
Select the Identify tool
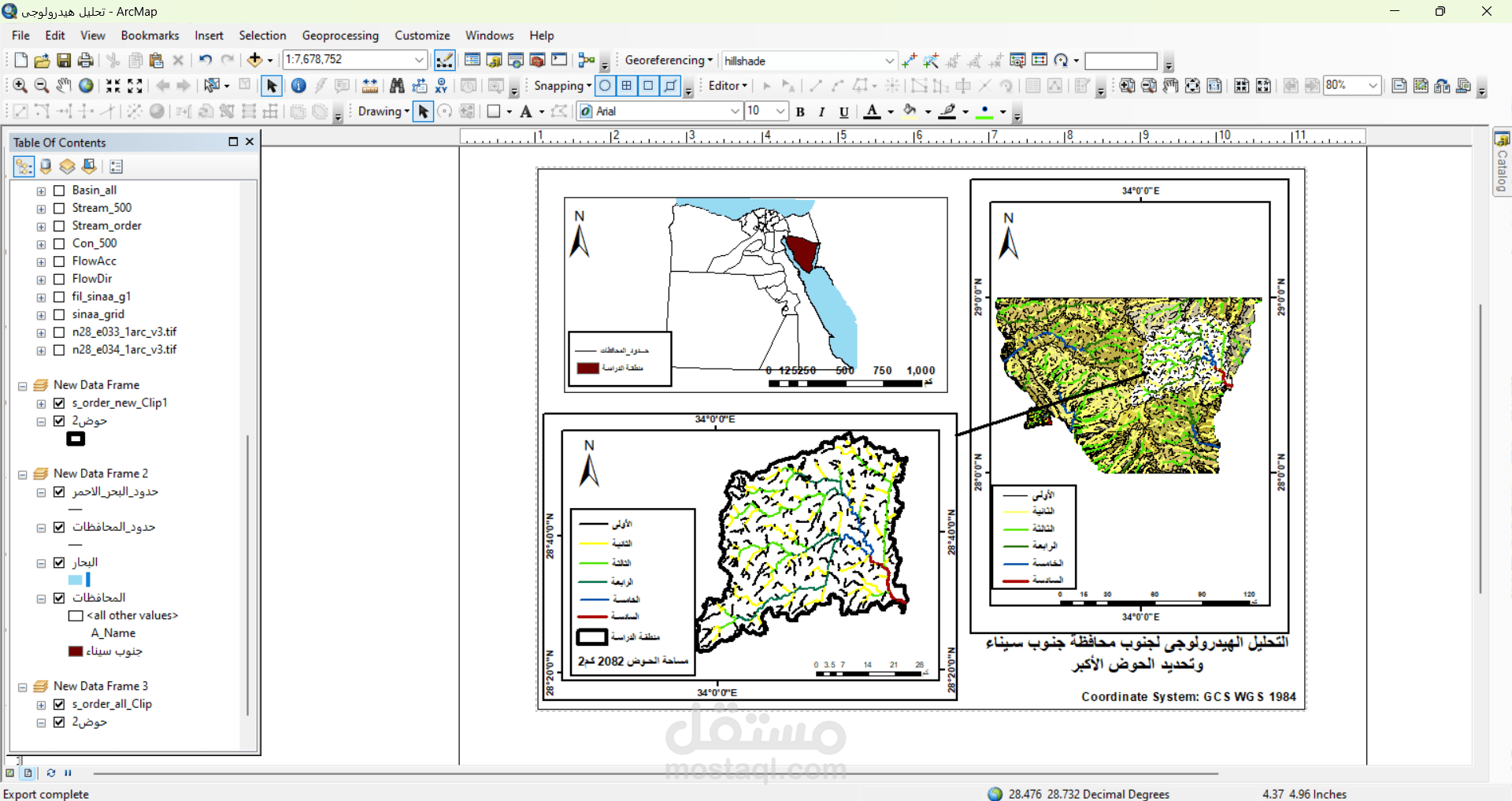[298, 86]
